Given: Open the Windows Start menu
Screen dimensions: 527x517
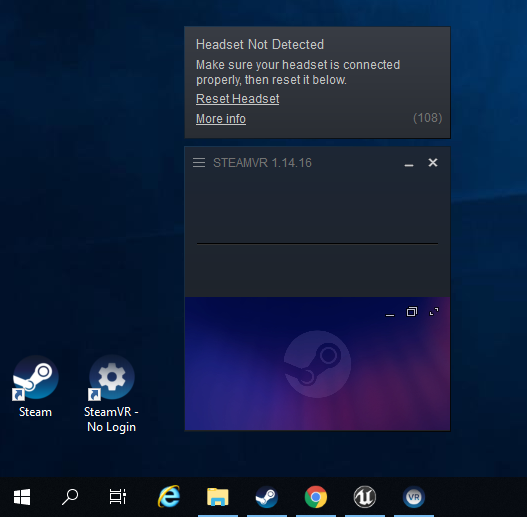Looking at the screenshot, I should pos(22,497).
